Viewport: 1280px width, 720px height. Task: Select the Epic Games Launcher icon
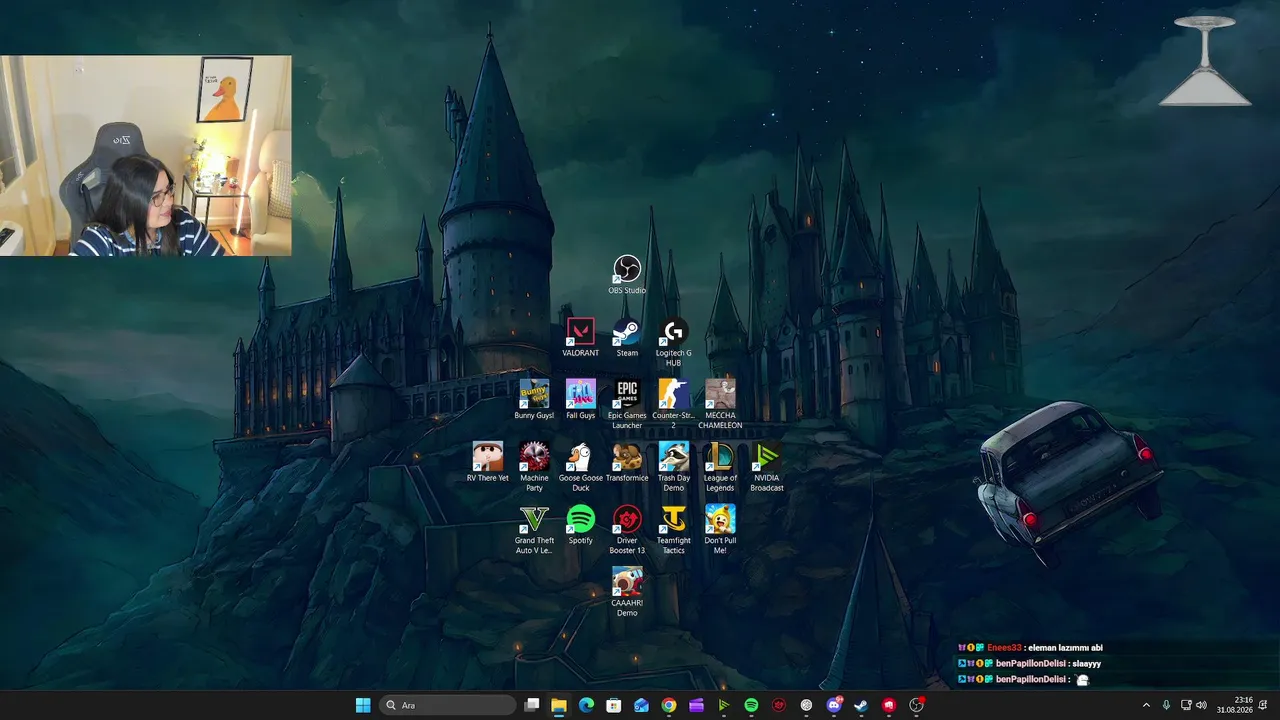(627, 405)
